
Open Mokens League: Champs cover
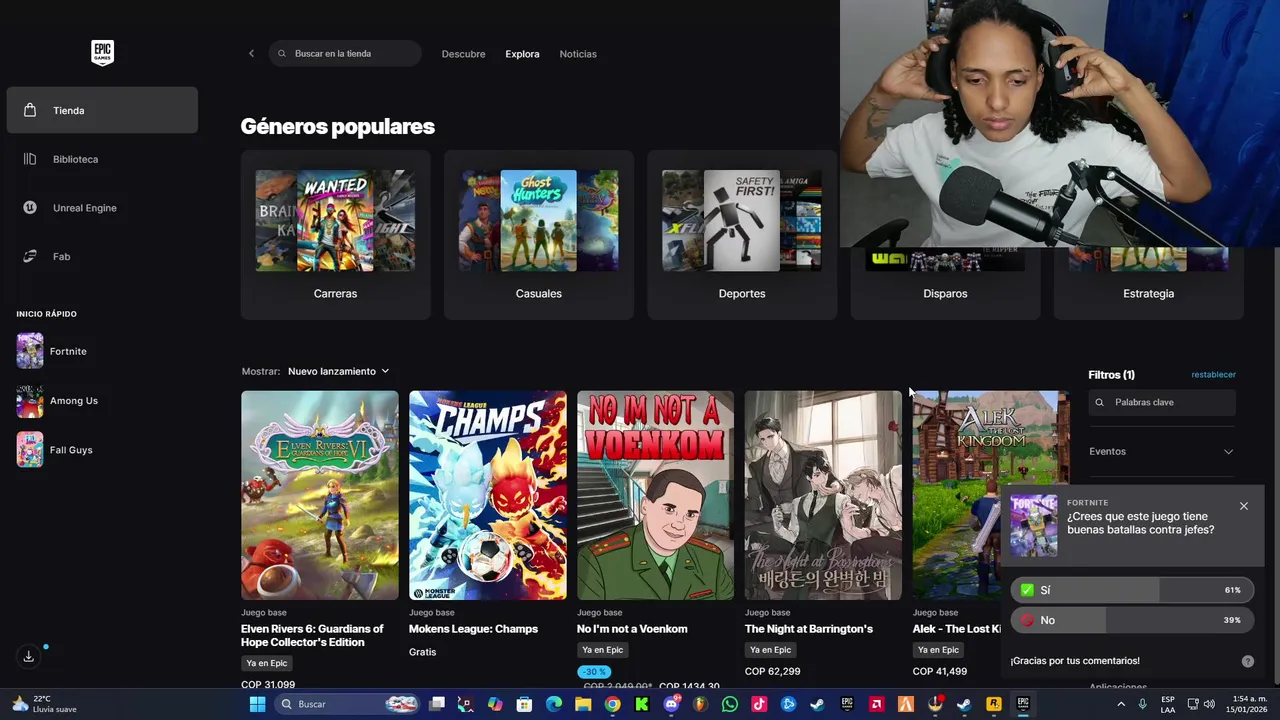488,495
